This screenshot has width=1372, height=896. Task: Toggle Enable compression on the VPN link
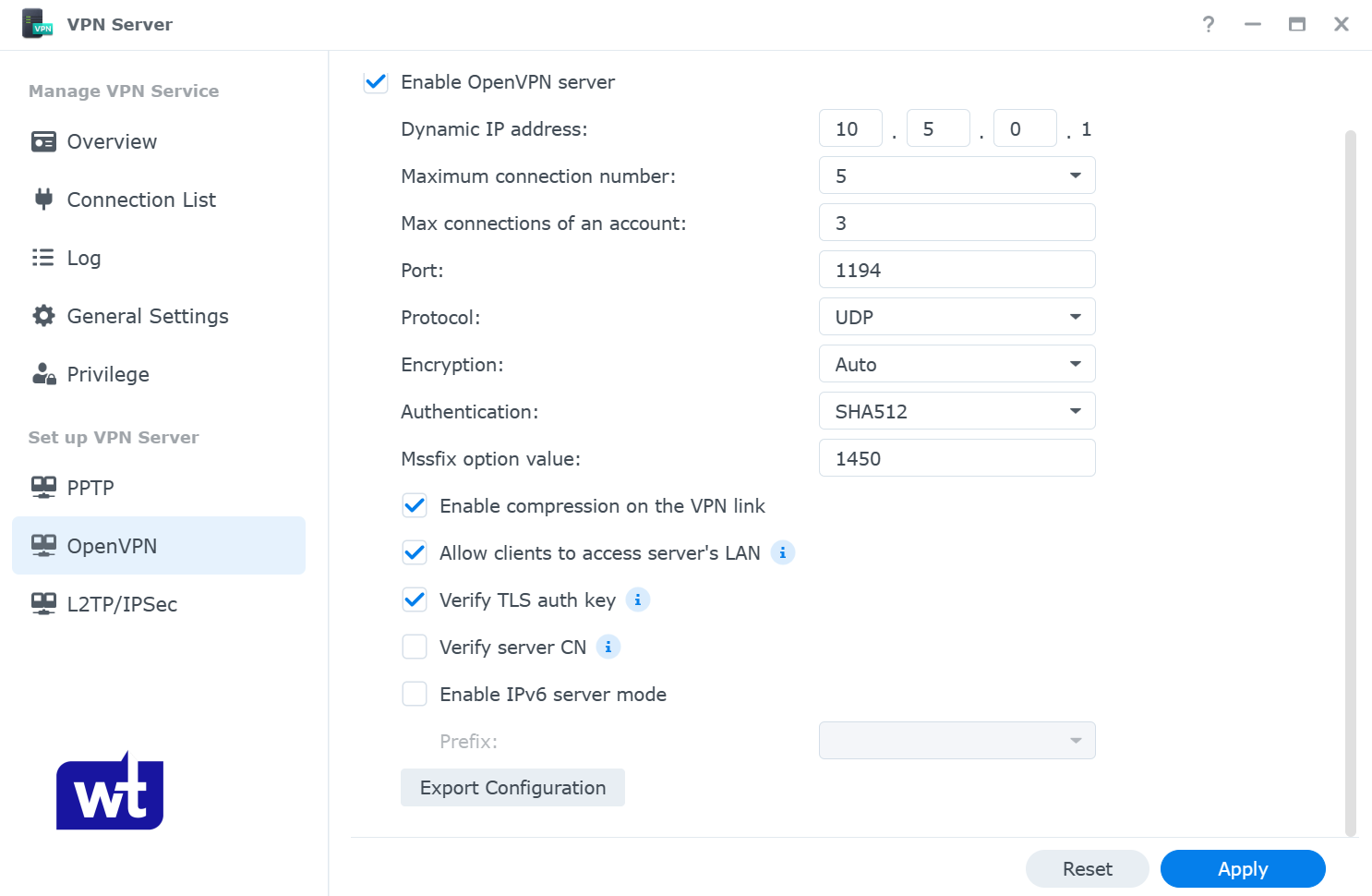(x=415, y=505)
